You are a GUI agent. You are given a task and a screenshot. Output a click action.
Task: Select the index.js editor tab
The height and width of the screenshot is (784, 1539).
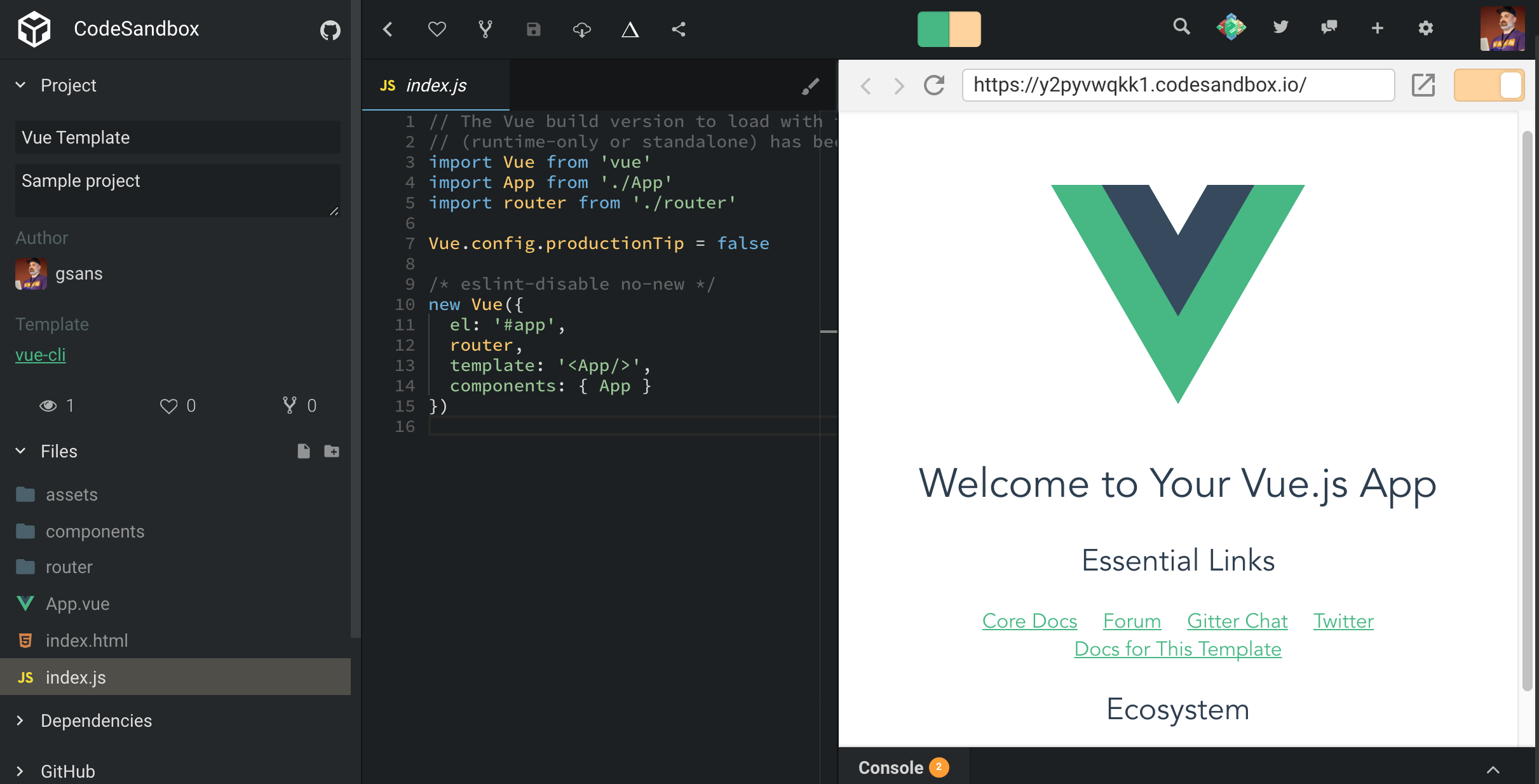tap(435, 86)
